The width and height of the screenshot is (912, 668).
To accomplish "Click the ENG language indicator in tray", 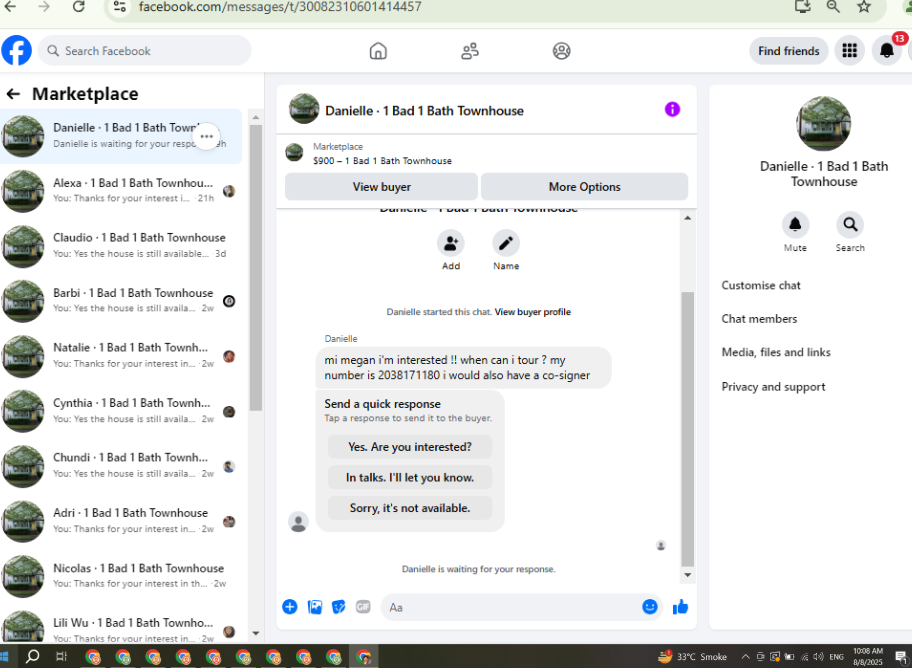I will [x=836, y=657].
